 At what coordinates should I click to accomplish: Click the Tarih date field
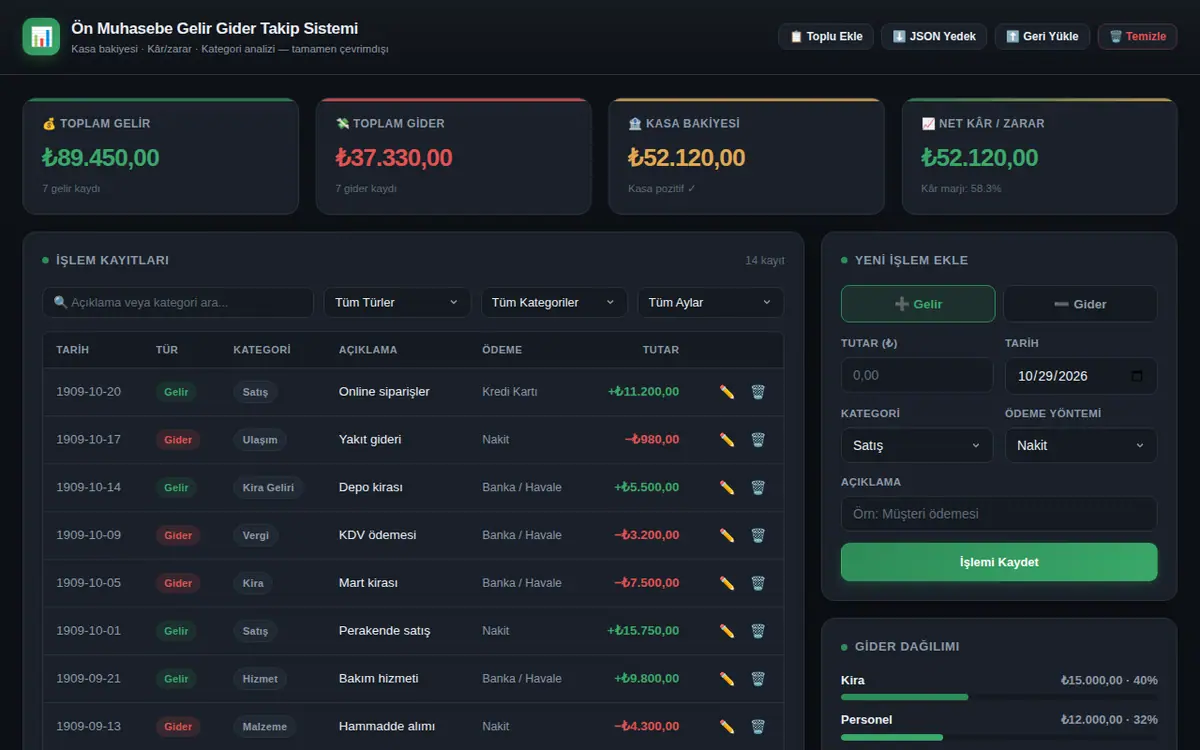(x=1081, y=376)
